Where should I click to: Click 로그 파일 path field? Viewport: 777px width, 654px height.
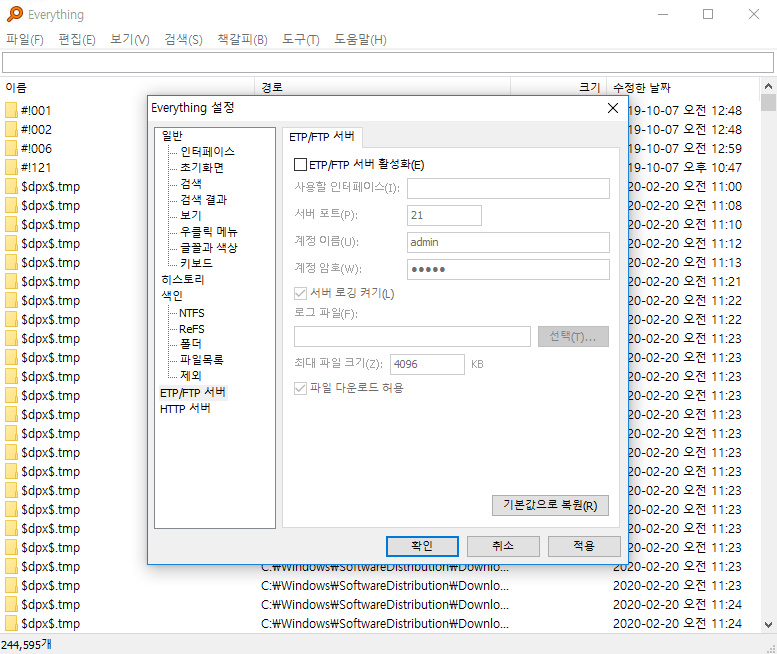(412, 337)
